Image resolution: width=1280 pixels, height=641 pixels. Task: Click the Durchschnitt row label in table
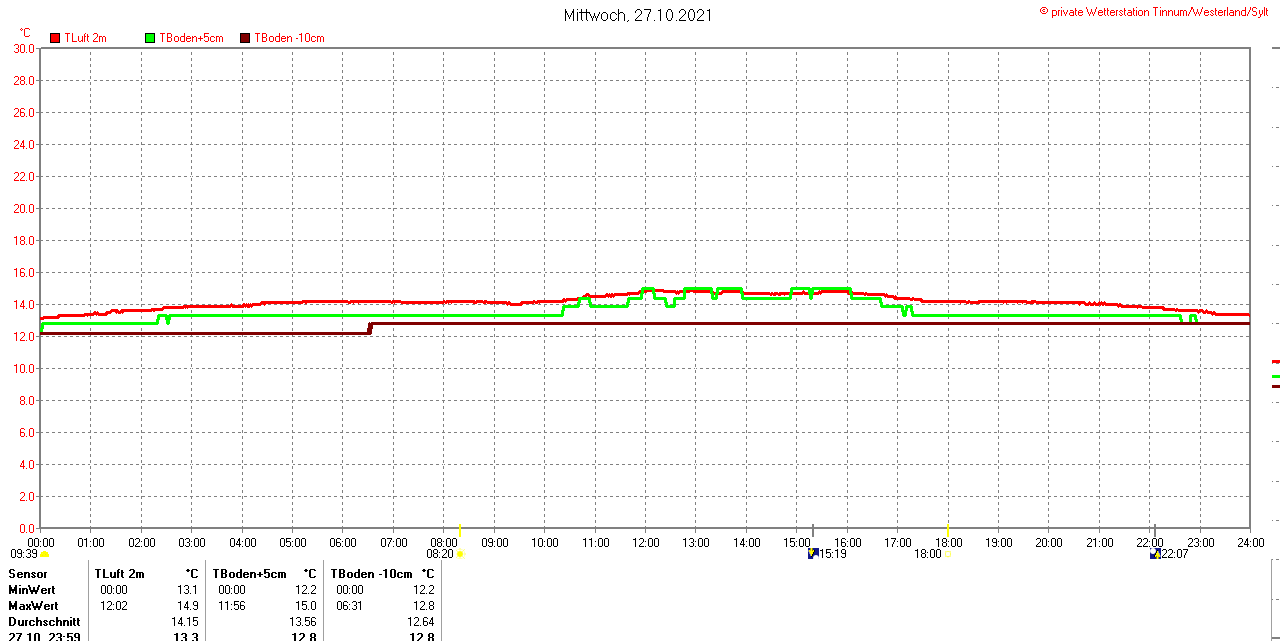pyautogui.click(x=44, y=622)
